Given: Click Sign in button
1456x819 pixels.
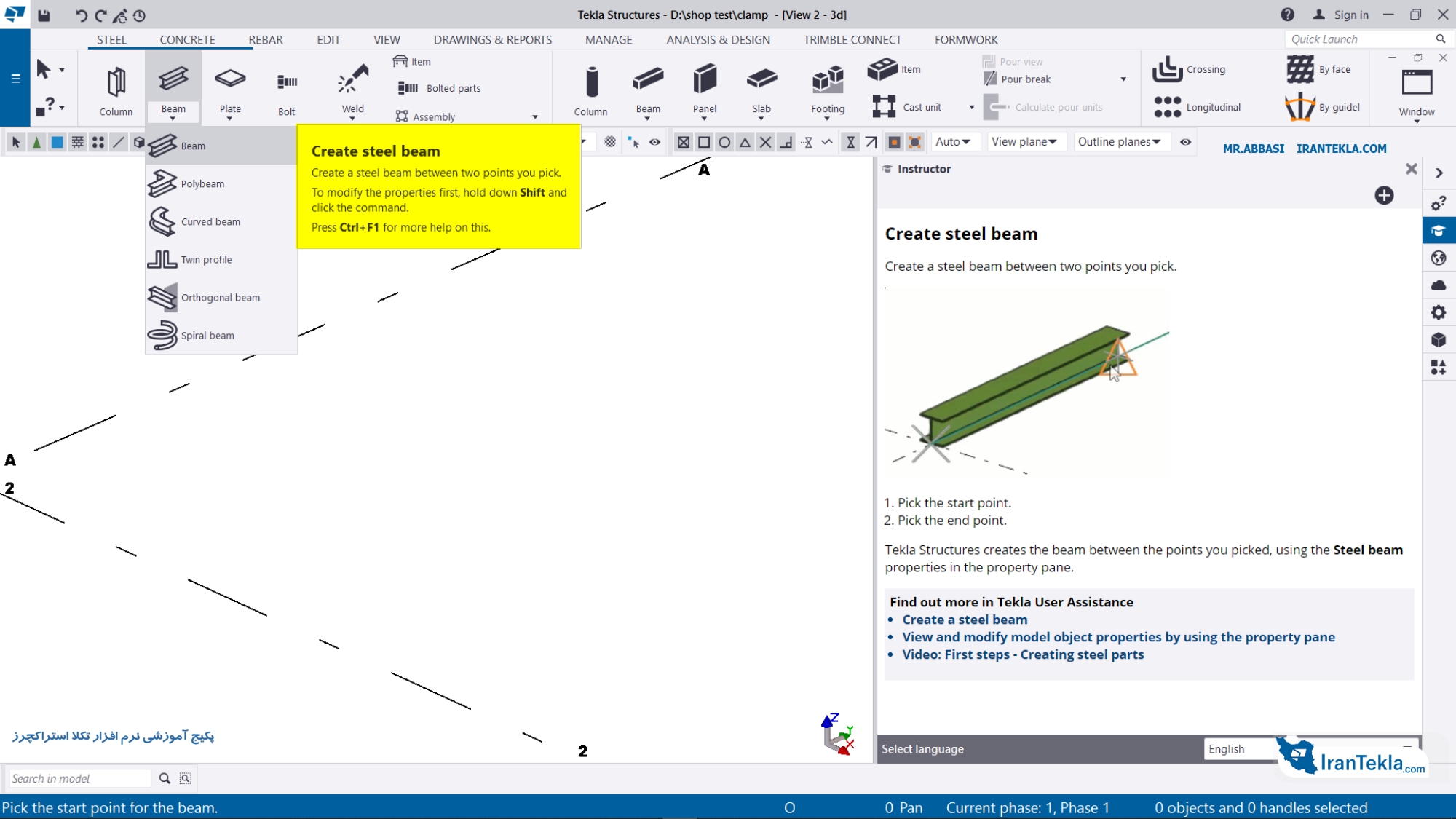Looking at the screenshot, I should click(x=1342, y=15).
